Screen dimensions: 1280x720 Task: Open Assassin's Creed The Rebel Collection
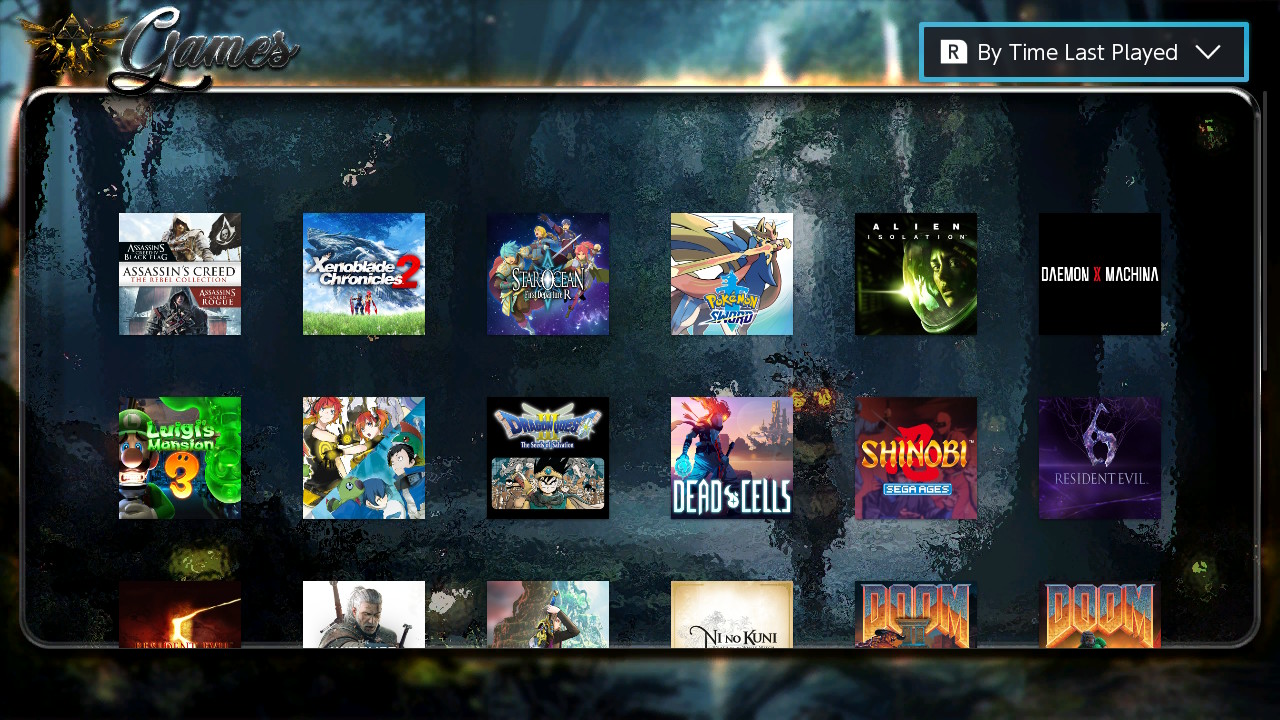(180, 274)
